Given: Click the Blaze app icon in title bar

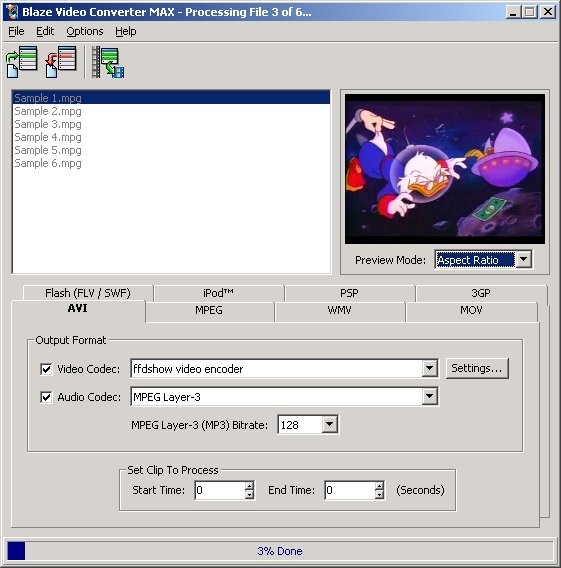Looking at the screenshot, I should coord(12,12).
